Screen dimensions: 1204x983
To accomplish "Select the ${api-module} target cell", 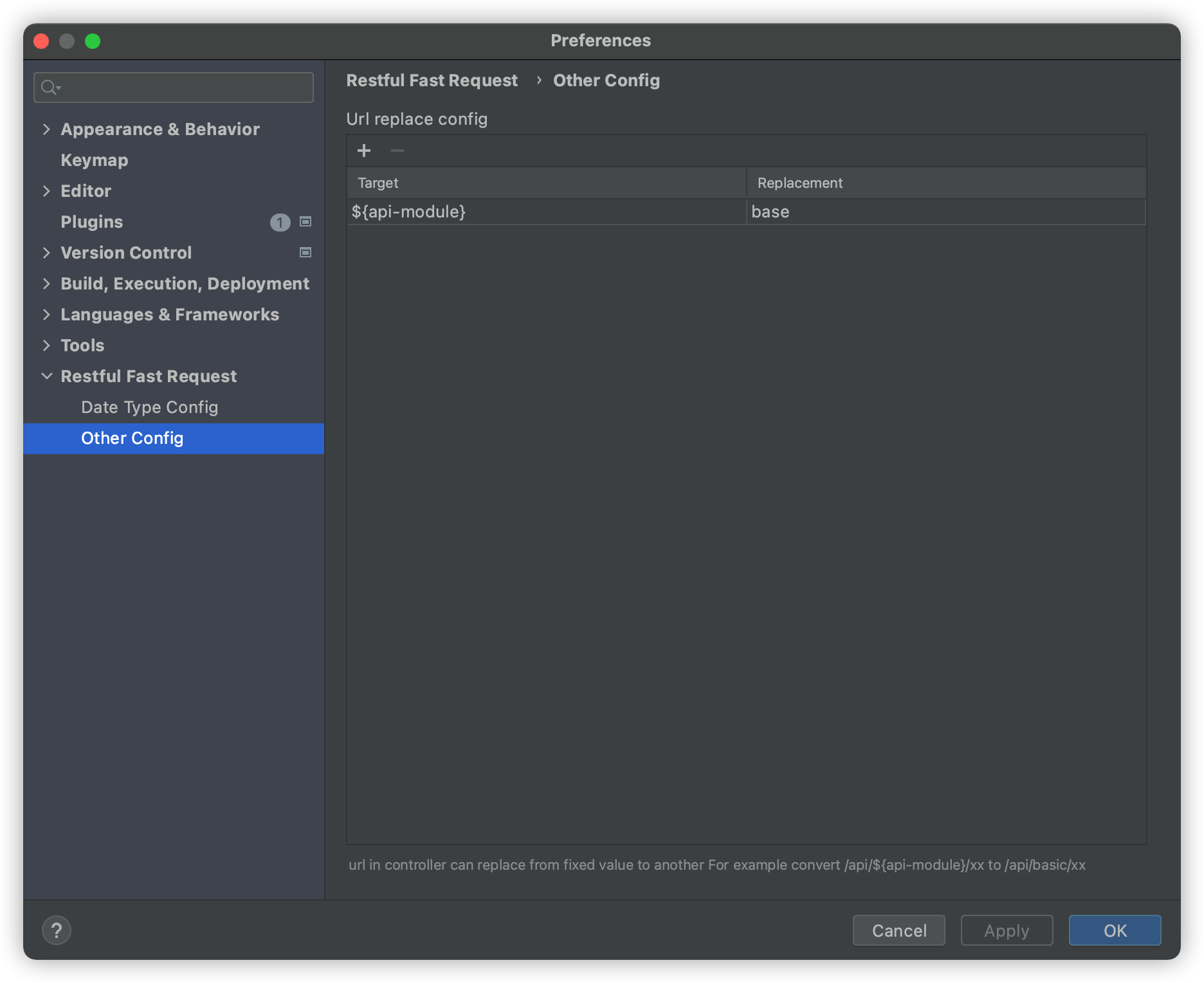I will [x=545, y=212].
